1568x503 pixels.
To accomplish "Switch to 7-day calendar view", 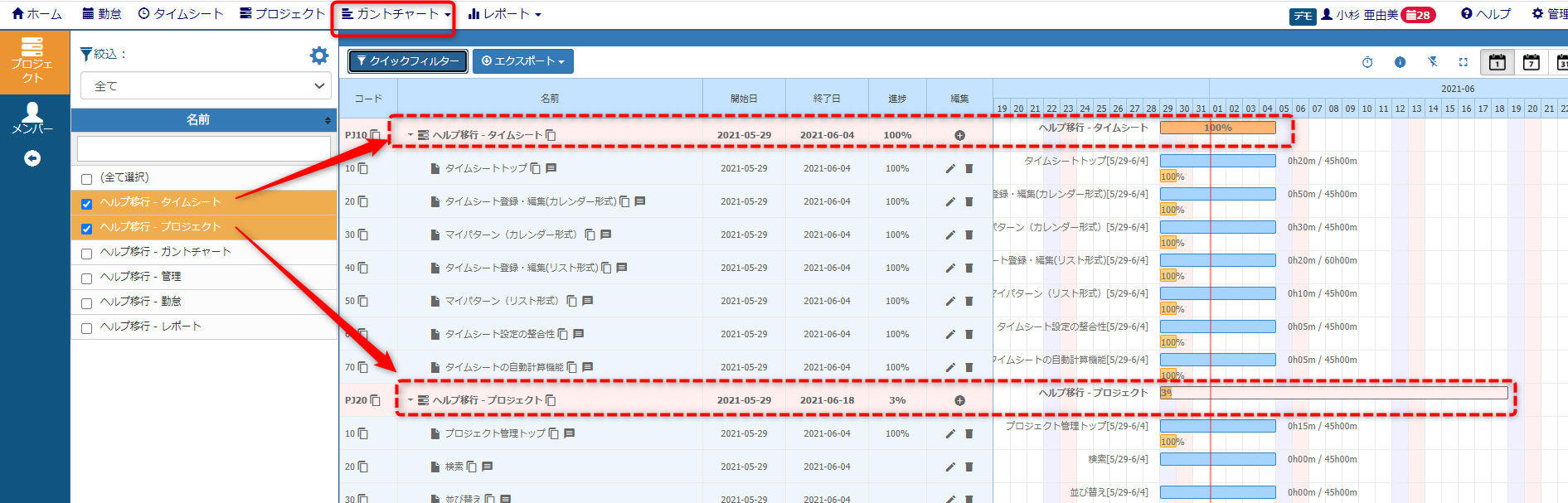I will [1531, 62].
